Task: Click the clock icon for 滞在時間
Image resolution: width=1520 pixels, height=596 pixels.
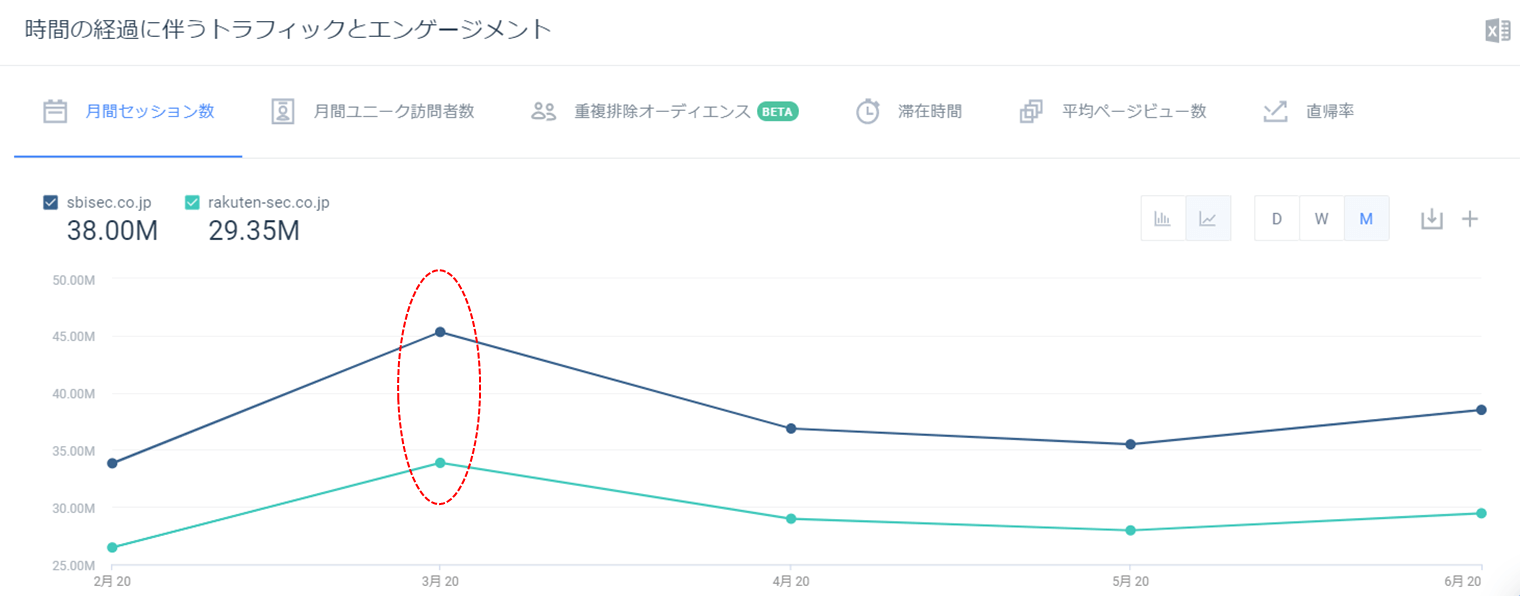Action: click(x=867, y=111)
